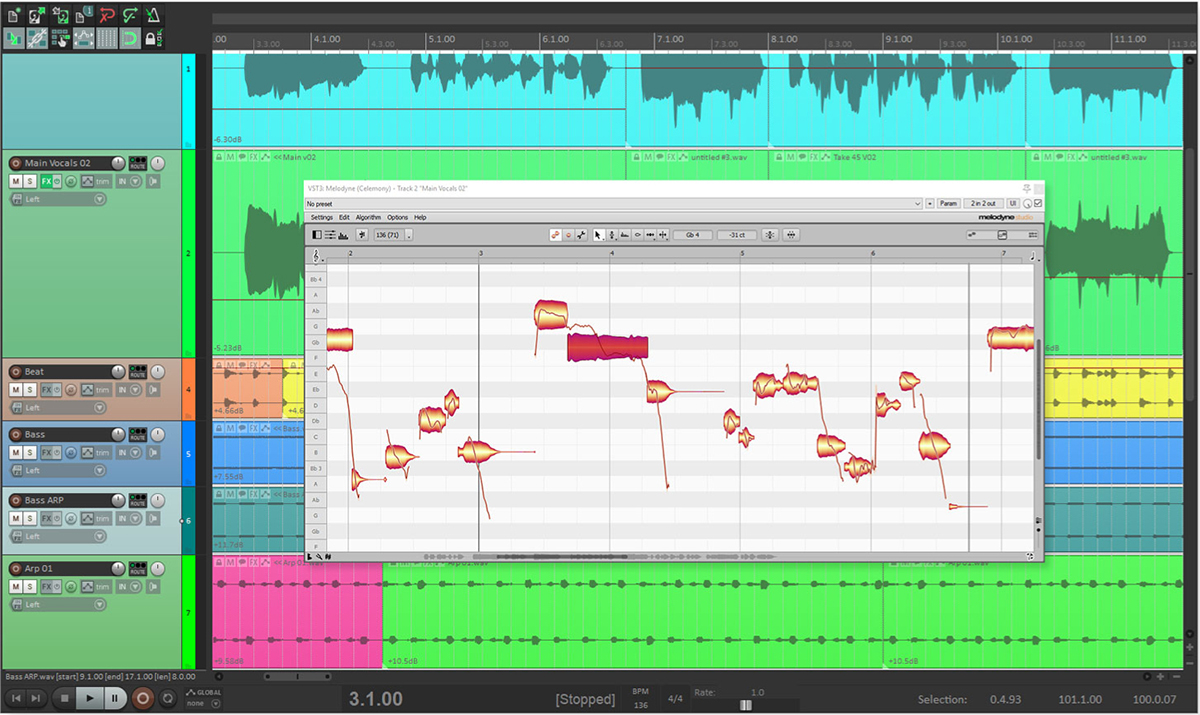This screenshot has height=715, width=1200.
Task: Click the Melodyne -31 ct cents field
Action: pyautogui.click(x=737, y=235)
